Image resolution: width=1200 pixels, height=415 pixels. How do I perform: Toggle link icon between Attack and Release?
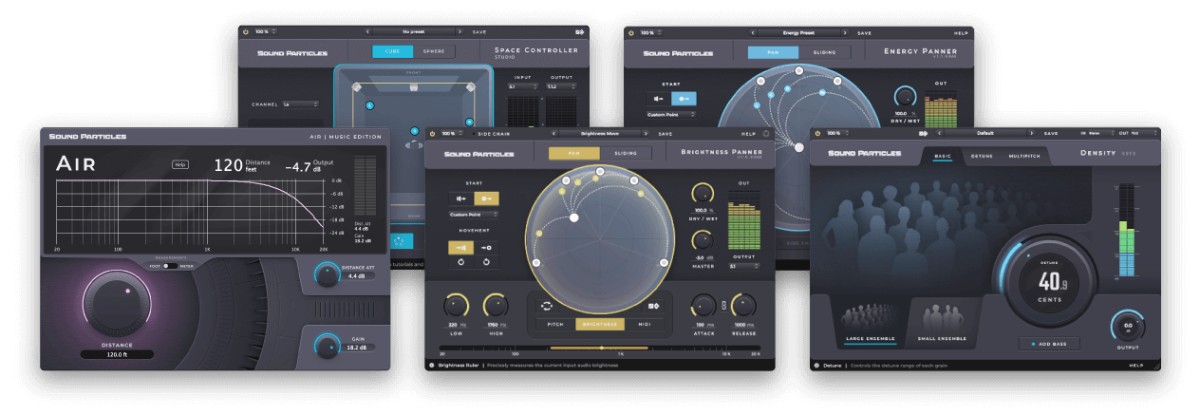(x=723, y=304)
